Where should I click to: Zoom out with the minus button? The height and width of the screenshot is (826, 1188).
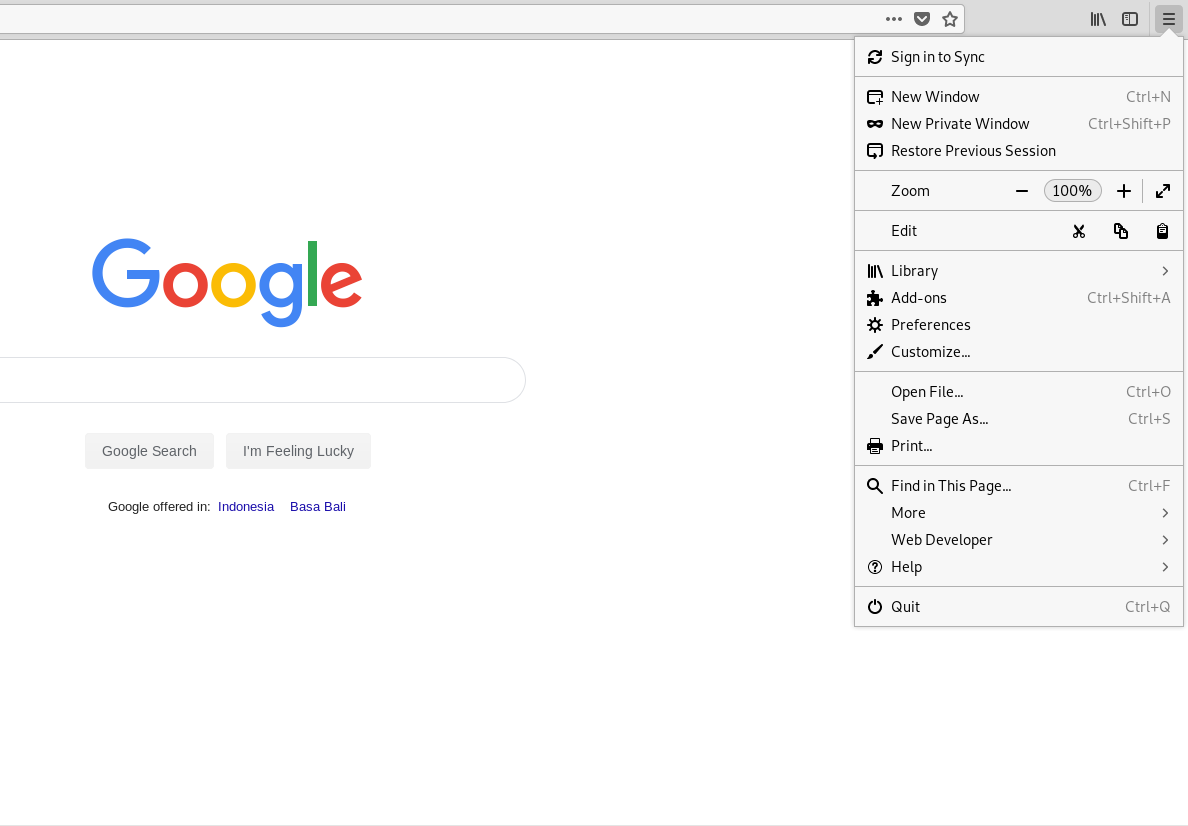point(1022,191)
